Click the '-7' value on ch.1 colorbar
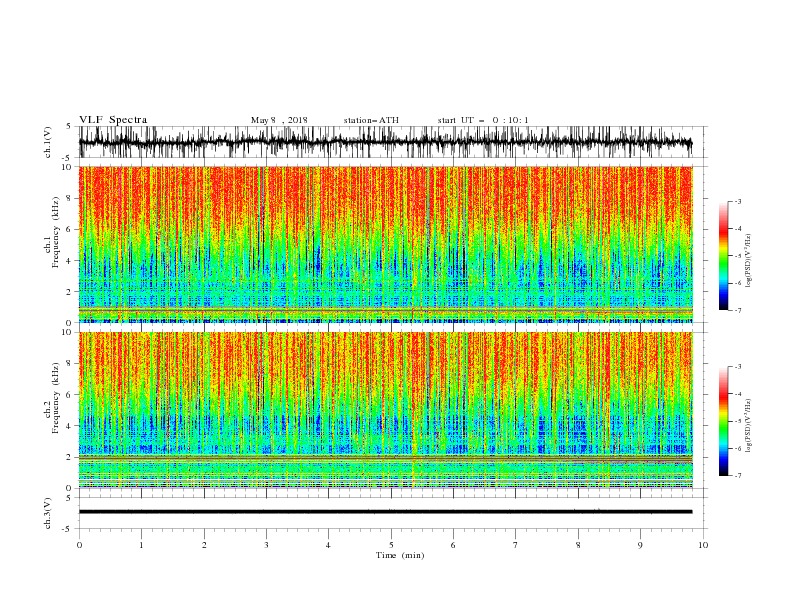 click(x=738, y=311)
